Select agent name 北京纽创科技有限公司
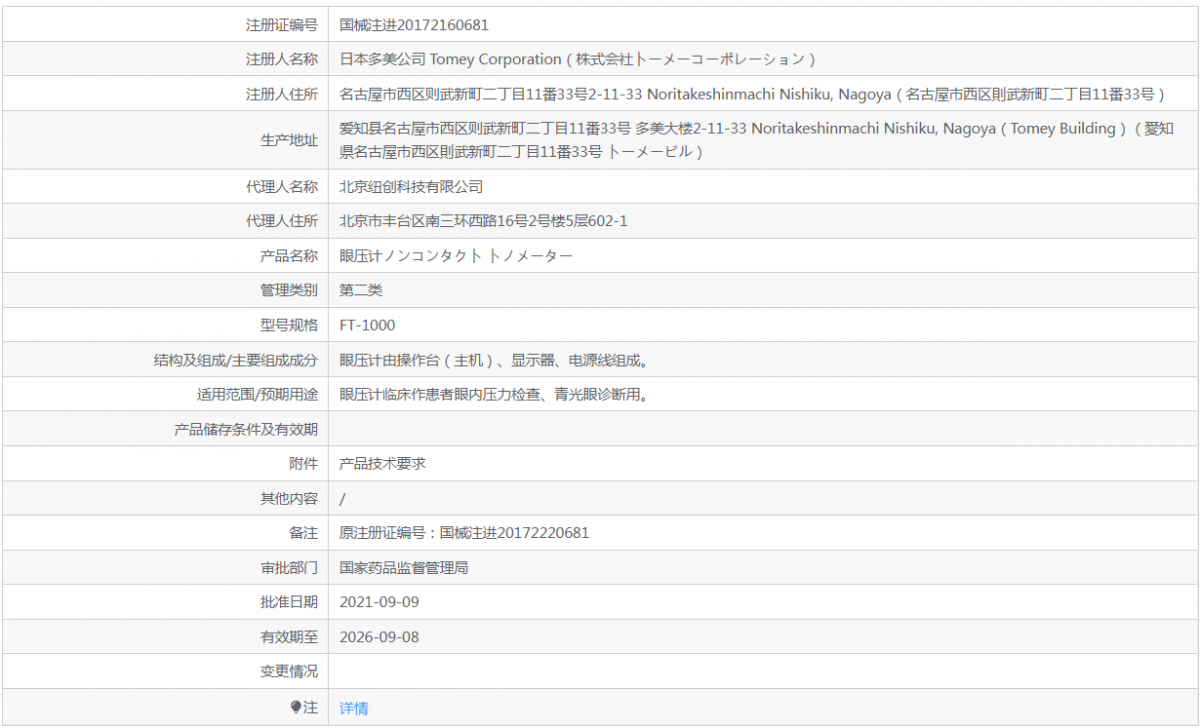This screenshot has width=1200, height=728. (x=412, y=186)
